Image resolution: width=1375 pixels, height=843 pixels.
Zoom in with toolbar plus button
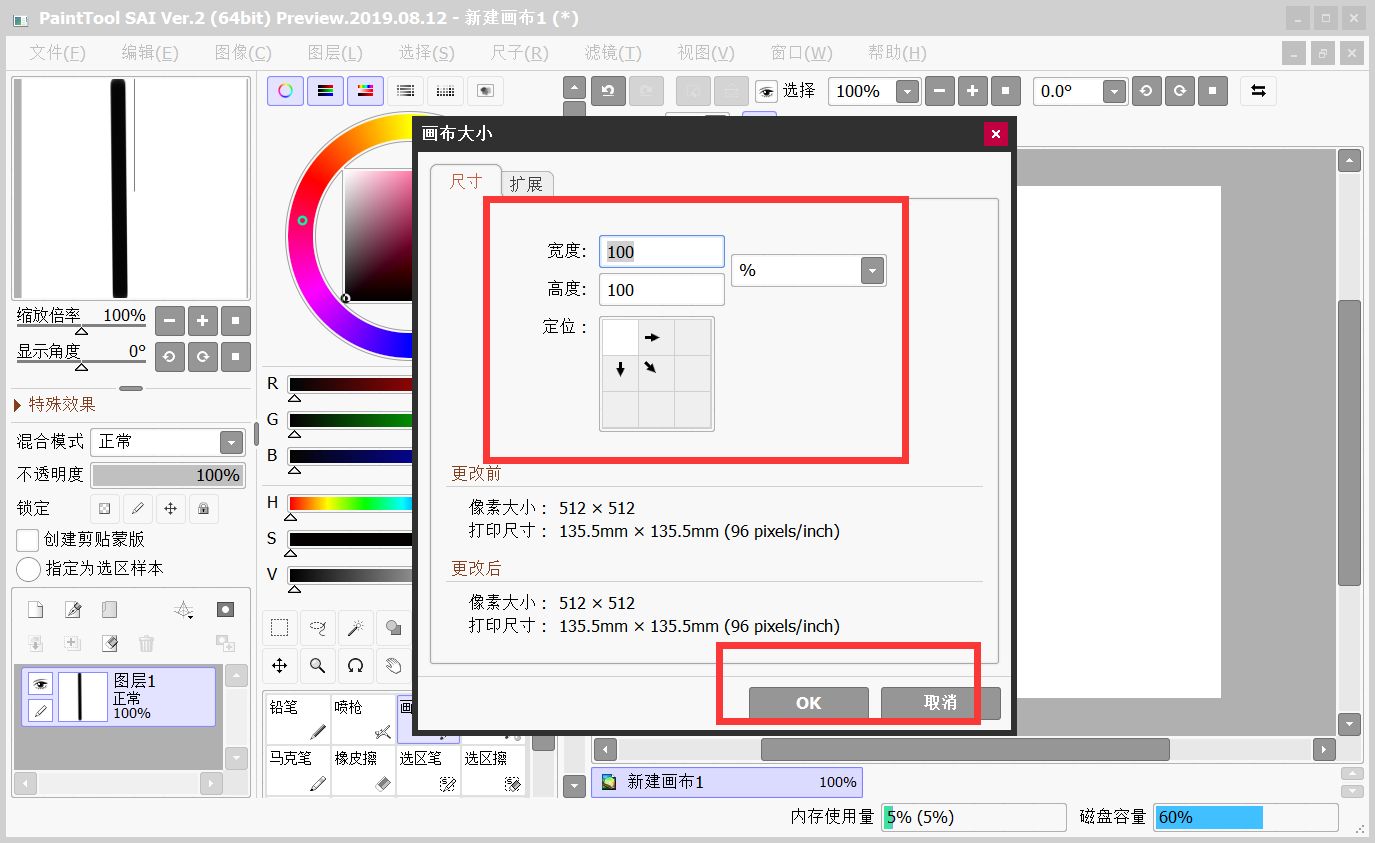(x=972, y=91)
